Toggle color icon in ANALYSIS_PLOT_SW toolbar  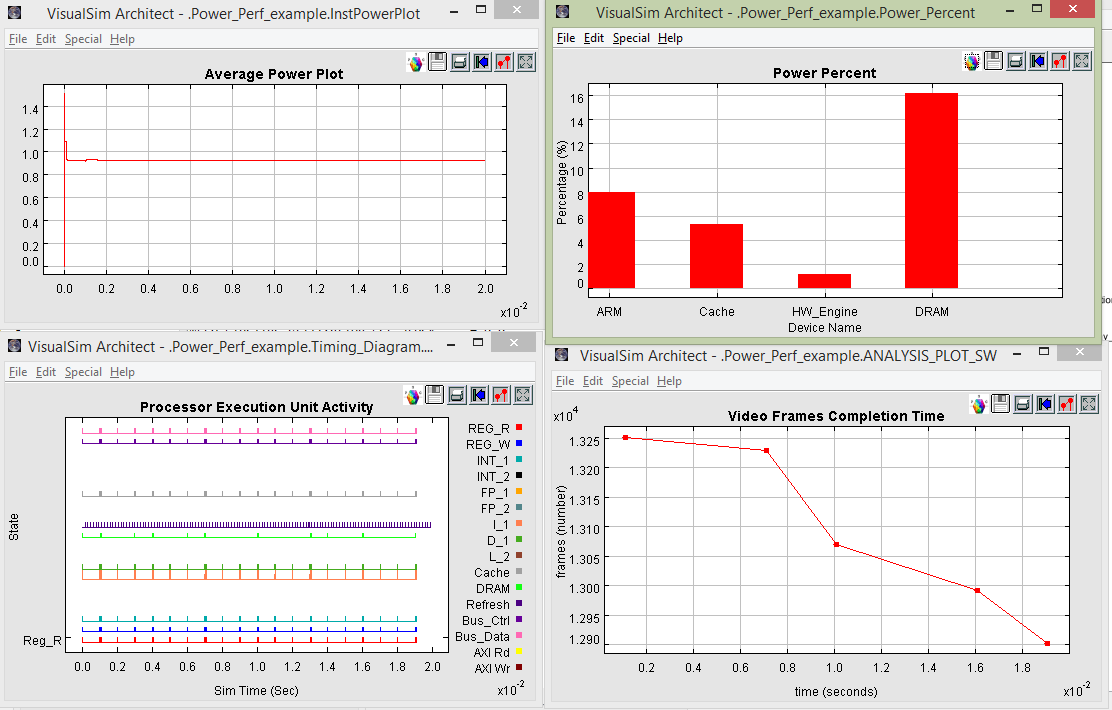pyautogui.click(x=978, y=404)
